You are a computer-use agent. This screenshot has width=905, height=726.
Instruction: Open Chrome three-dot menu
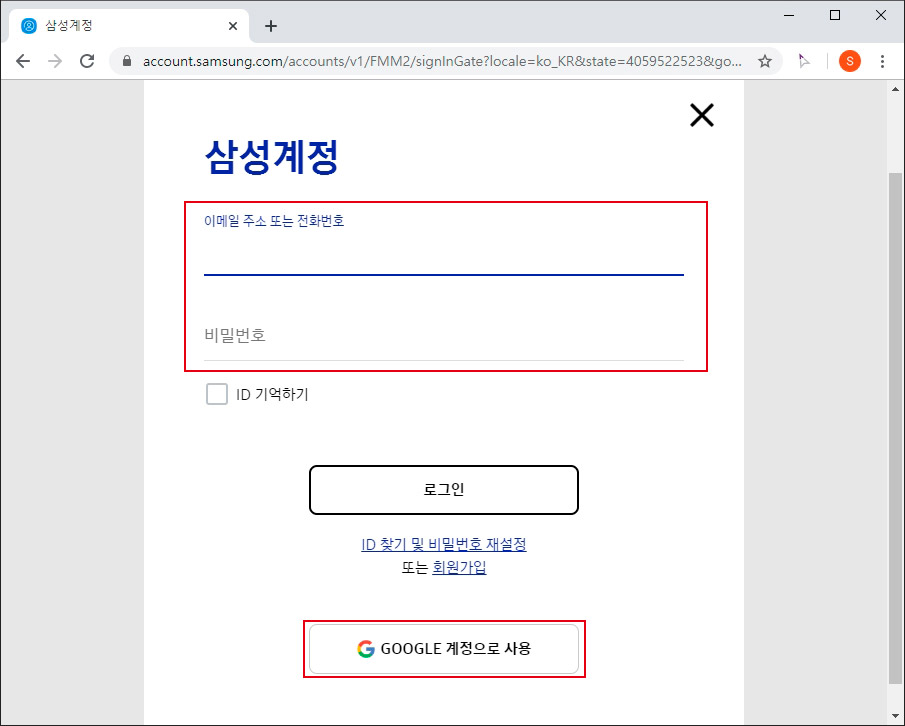[x=882, y=61]
